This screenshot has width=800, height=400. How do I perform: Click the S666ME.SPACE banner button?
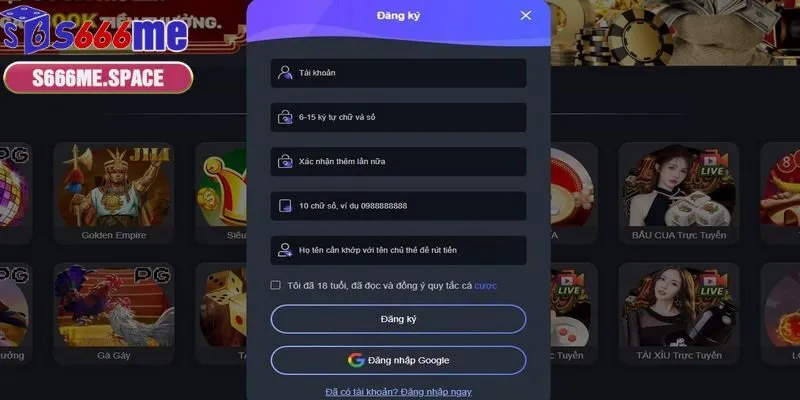tap(98, 78)
